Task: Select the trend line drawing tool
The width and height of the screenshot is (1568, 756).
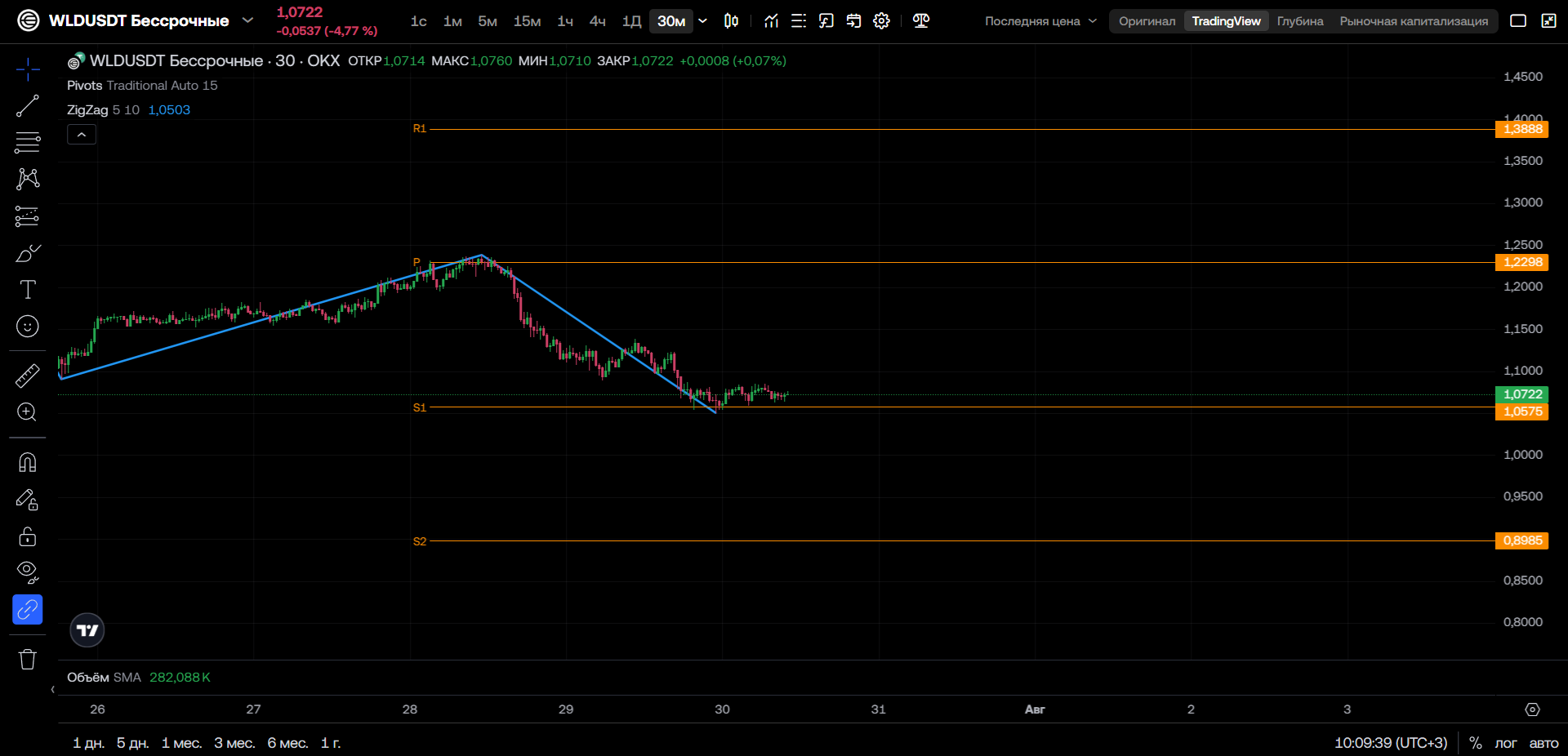Action: 28,106
